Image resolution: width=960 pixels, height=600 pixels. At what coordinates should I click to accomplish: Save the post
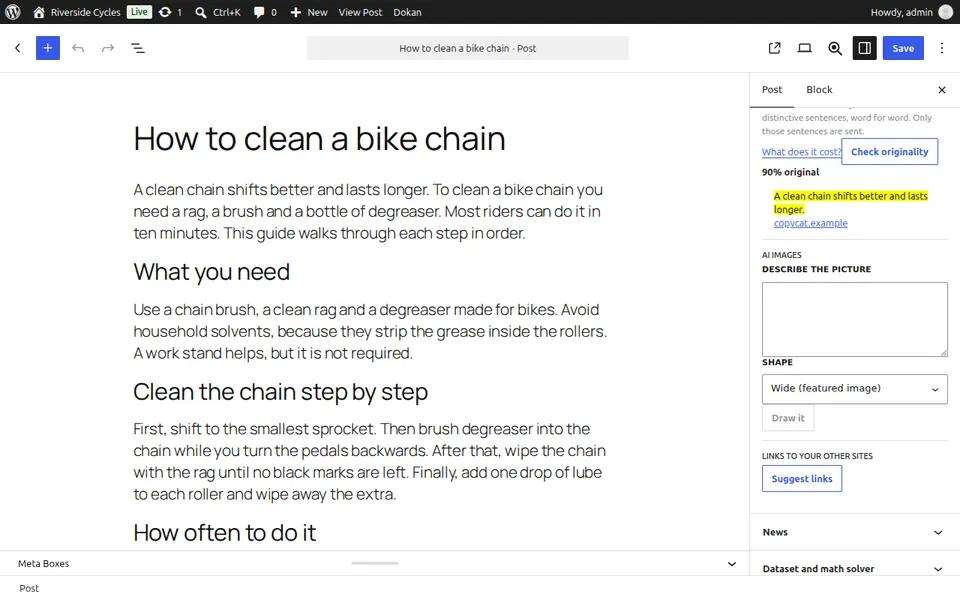(x=903, y=48)
